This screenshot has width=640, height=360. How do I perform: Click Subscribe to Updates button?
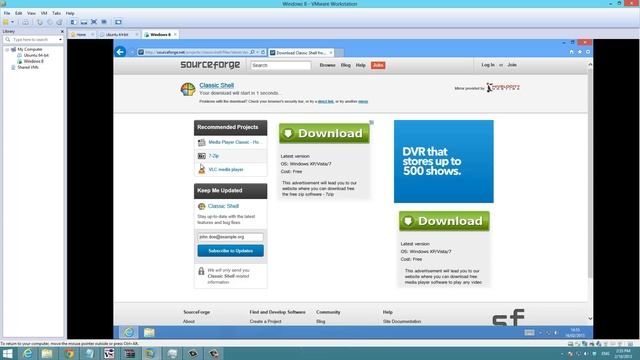coord(231,251)
